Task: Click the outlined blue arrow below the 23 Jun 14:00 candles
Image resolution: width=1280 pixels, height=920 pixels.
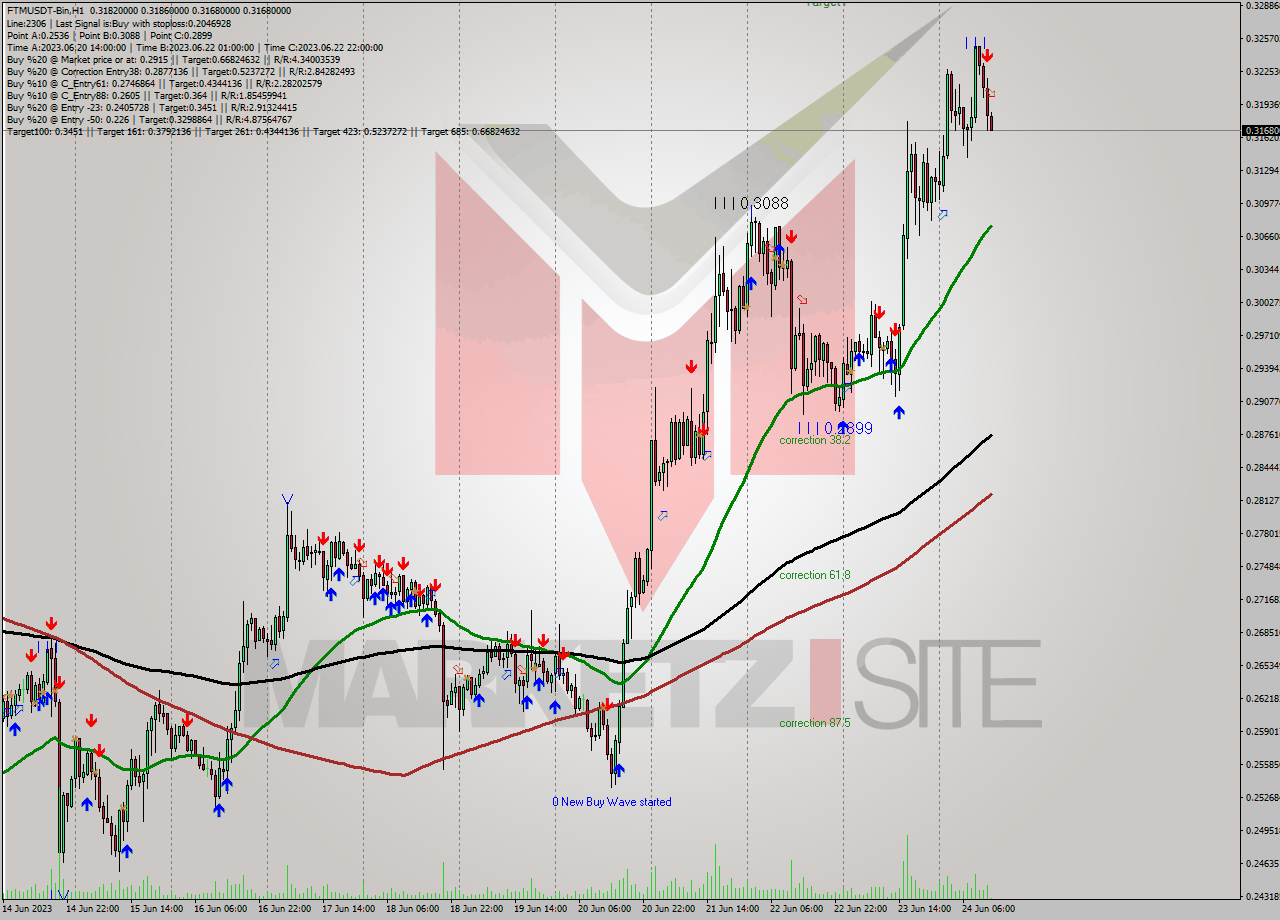Action: pos(942,214)
